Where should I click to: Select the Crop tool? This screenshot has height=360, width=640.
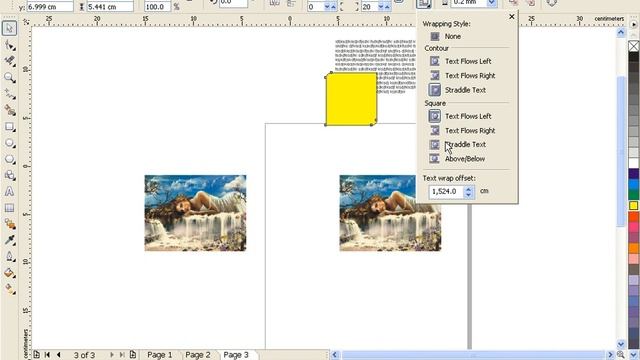9,61
